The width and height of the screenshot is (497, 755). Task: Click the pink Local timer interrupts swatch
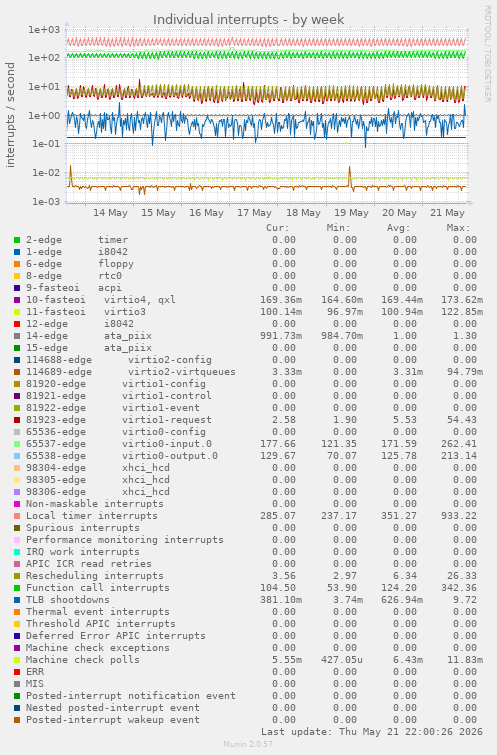17,516
